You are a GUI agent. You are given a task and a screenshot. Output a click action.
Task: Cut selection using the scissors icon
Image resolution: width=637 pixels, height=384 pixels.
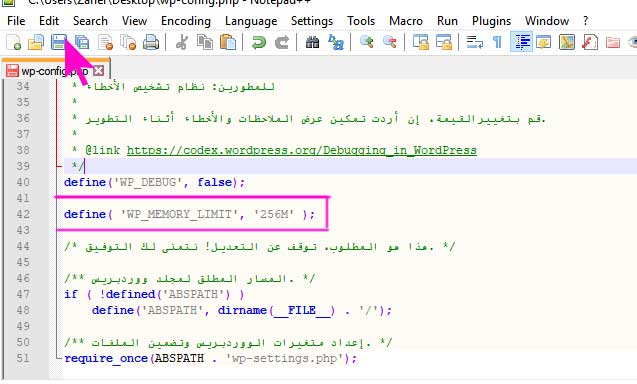click(182, 42)
